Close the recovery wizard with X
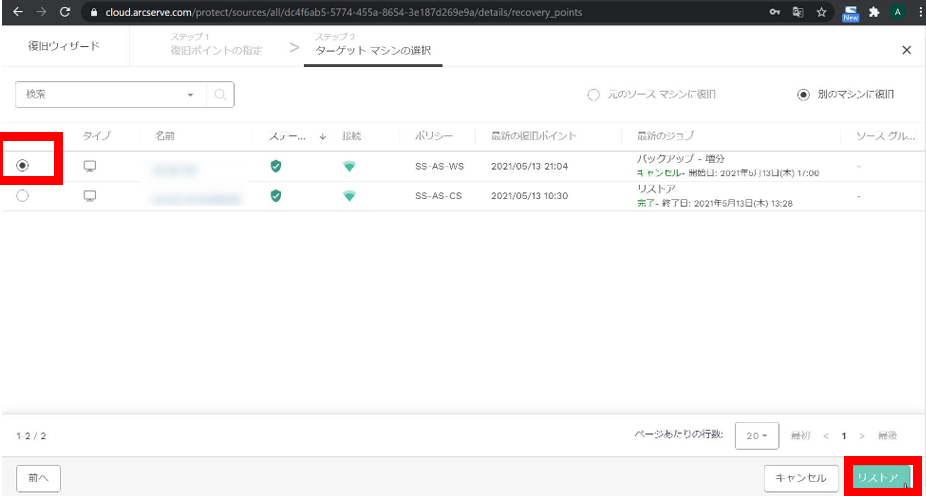The height and width of the screenshot is (496, 926). click(x=906, y=49)
